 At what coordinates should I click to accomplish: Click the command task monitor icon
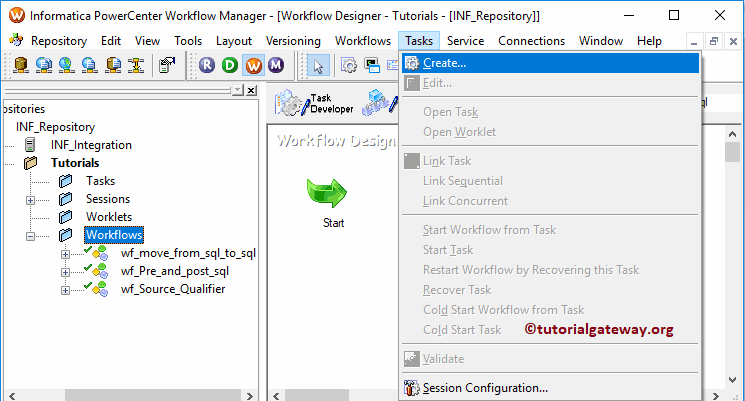click(x=372, y=65)
